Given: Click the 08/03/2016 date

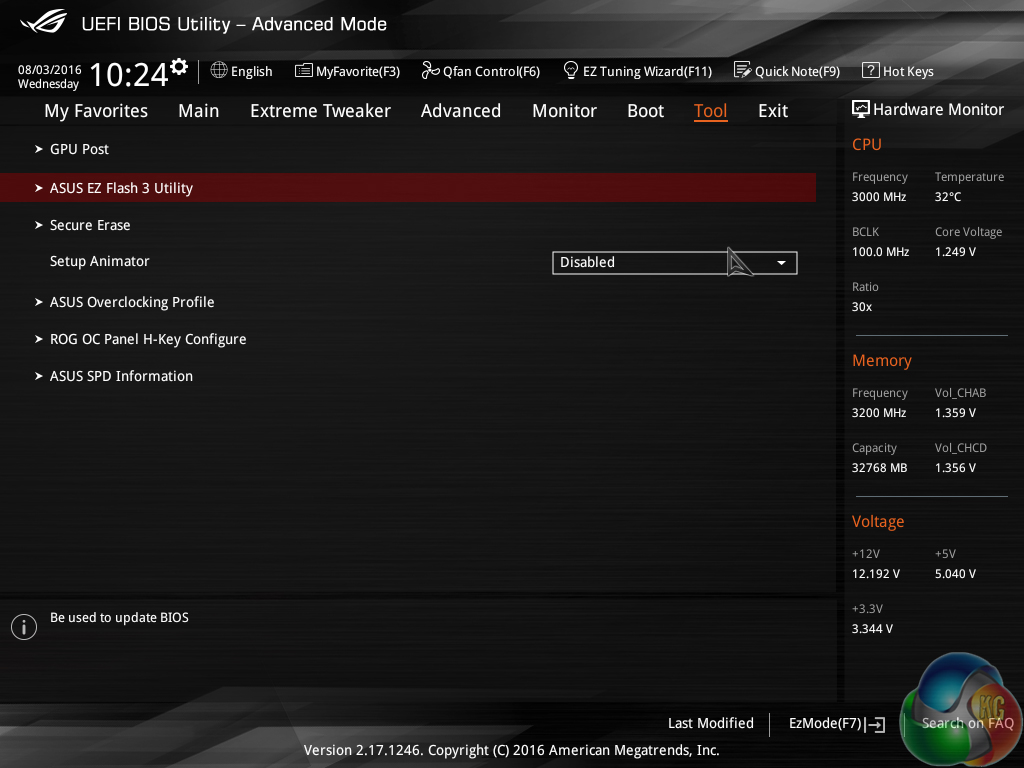Looking at the screenshot, I should click(50, 69).
